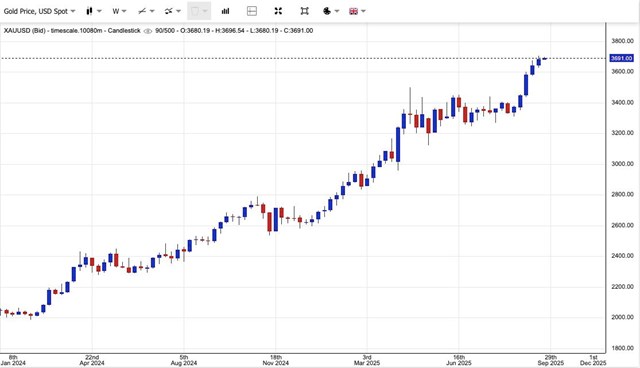Viewport: 640px width, 368px height.
Task: Open the indicators studies dropdown
Action: 173,11
